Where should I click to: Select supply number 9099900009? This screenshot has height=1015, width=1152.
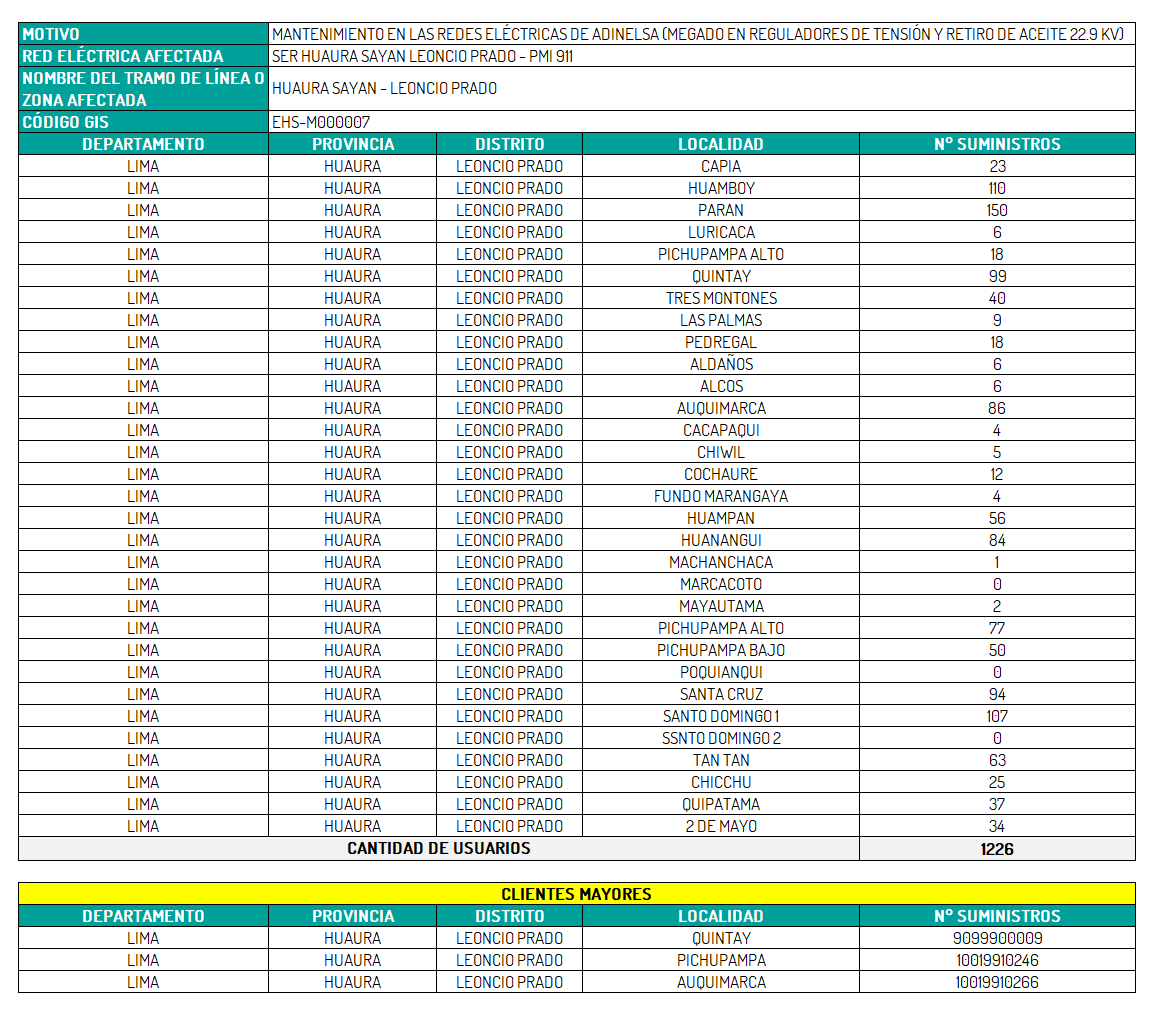click(x=996, y=938)
